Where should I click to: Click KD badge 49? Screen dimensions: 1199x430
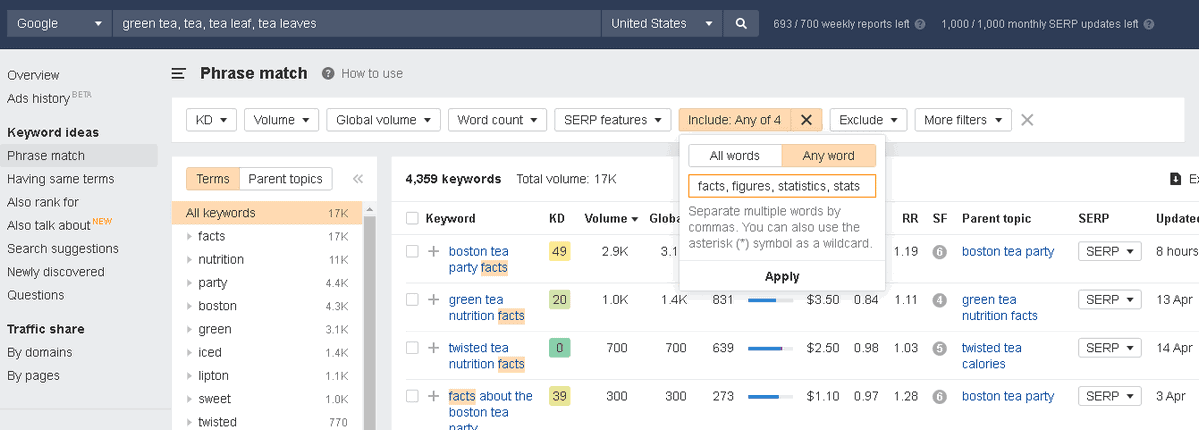(560, 252)
